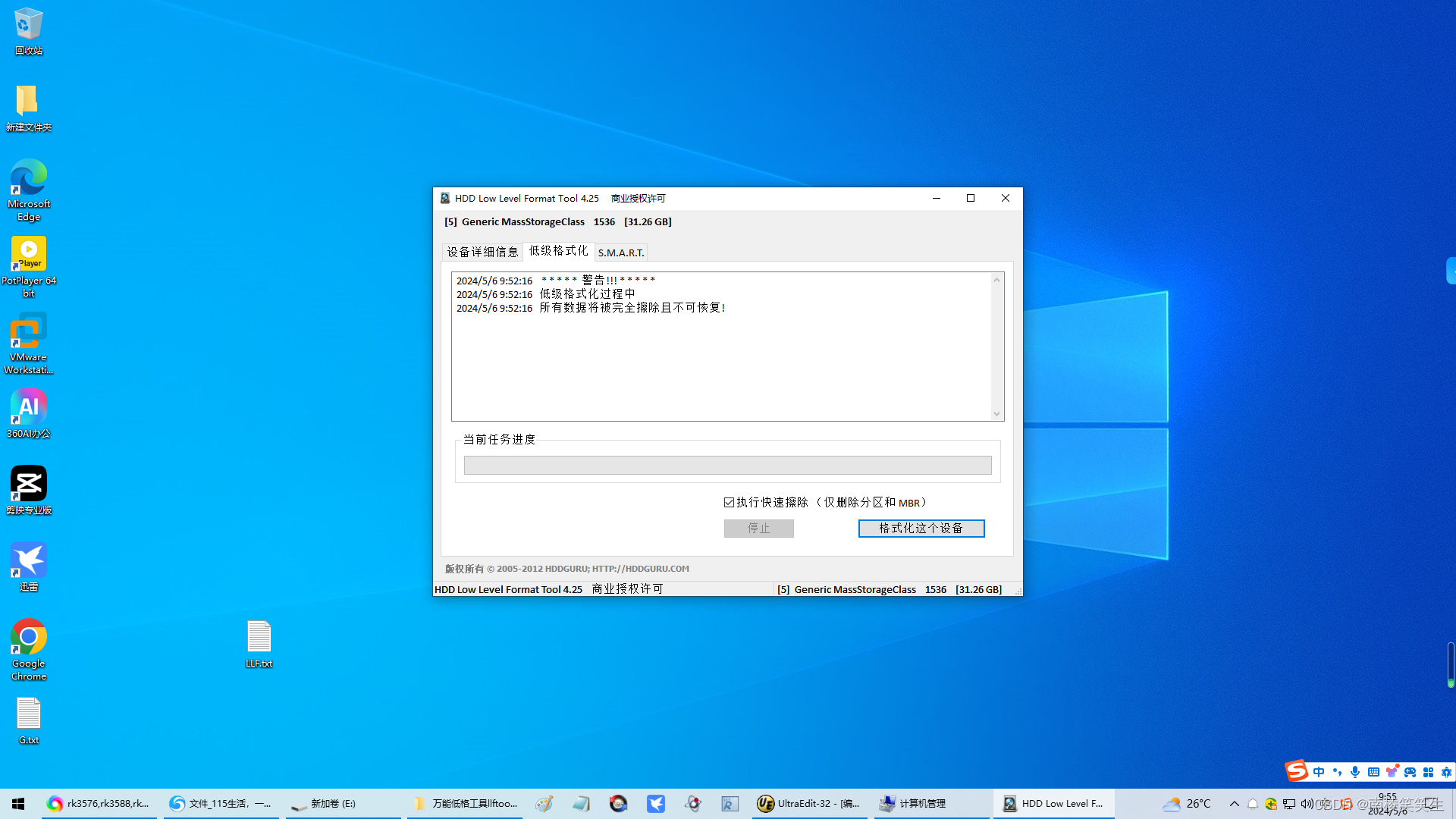Switch to the 设备详细信息 tab
The image size is (1456, 819).
482,253
